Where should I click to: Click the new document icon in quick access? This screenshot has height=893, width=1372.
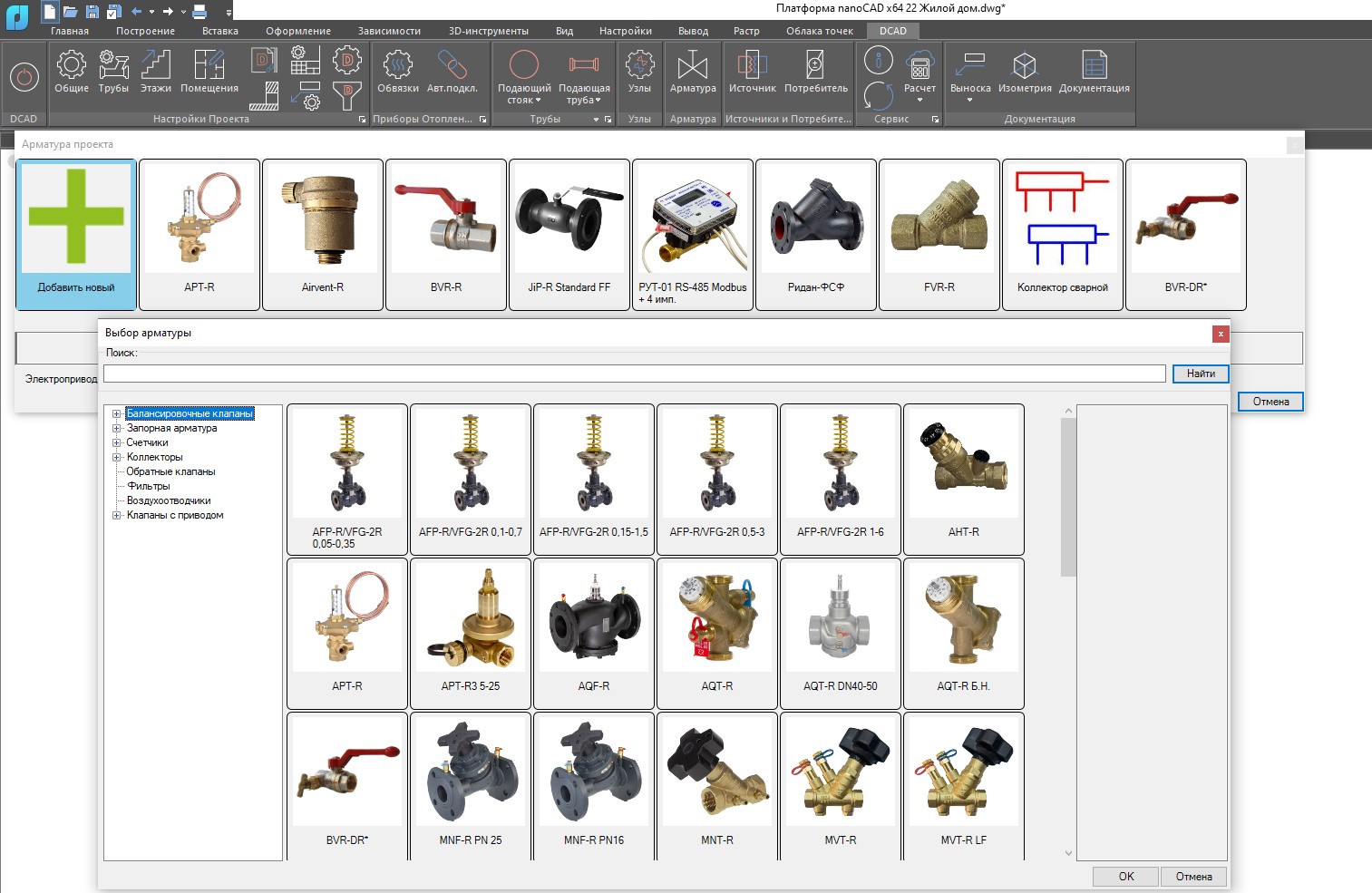pos(50,11)
